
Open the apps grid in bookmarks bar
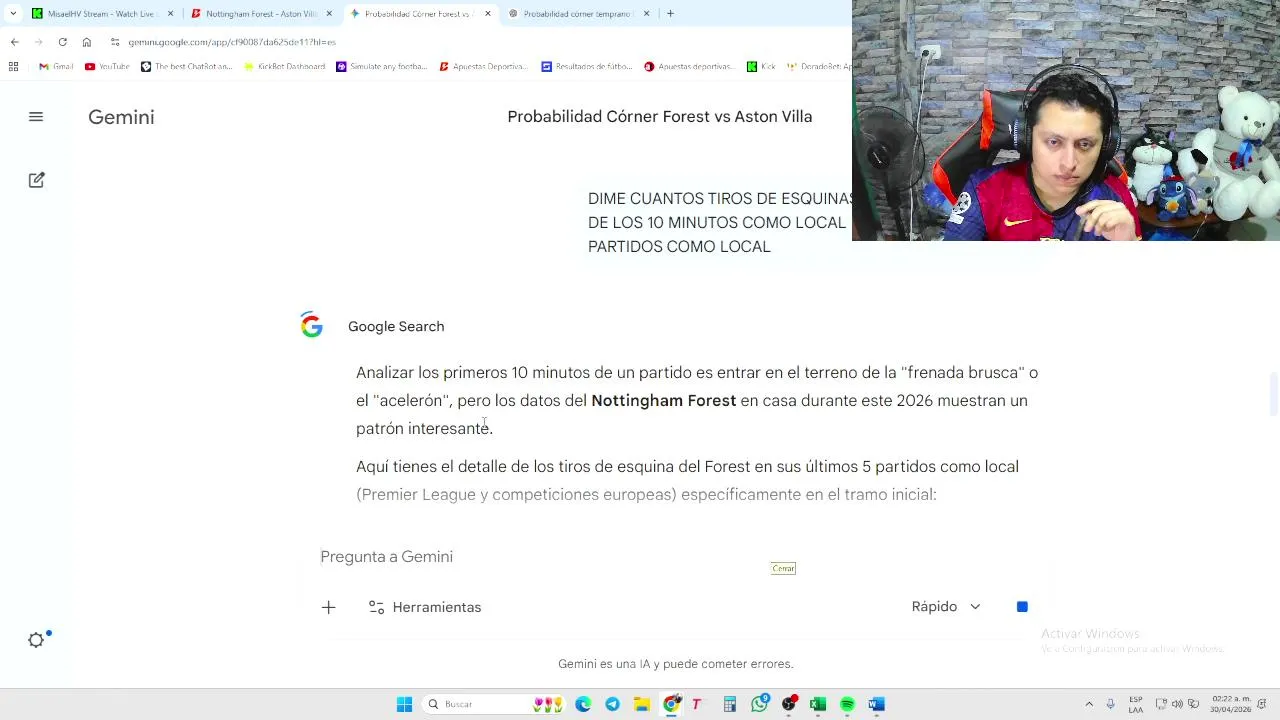point(13,66)
